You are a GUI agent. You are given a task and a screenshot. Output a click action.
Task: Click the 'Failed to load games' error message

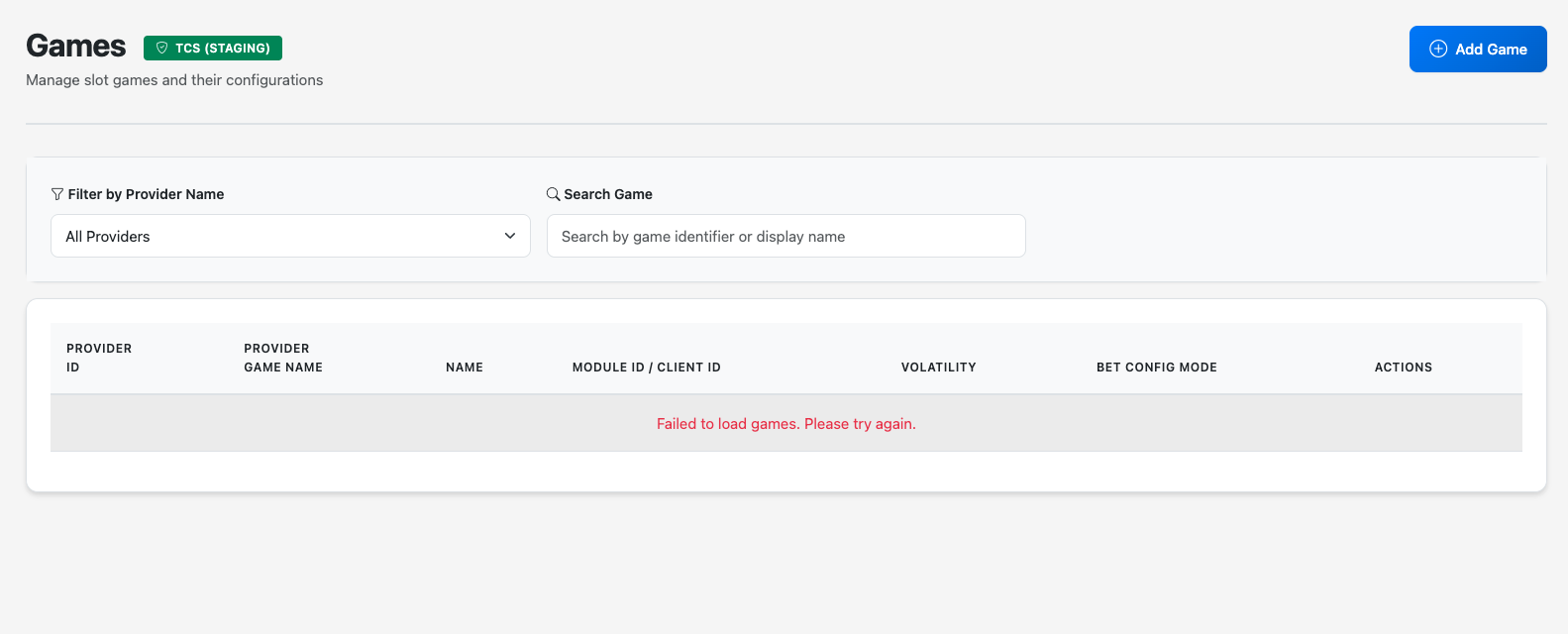(x=785, y=424)
